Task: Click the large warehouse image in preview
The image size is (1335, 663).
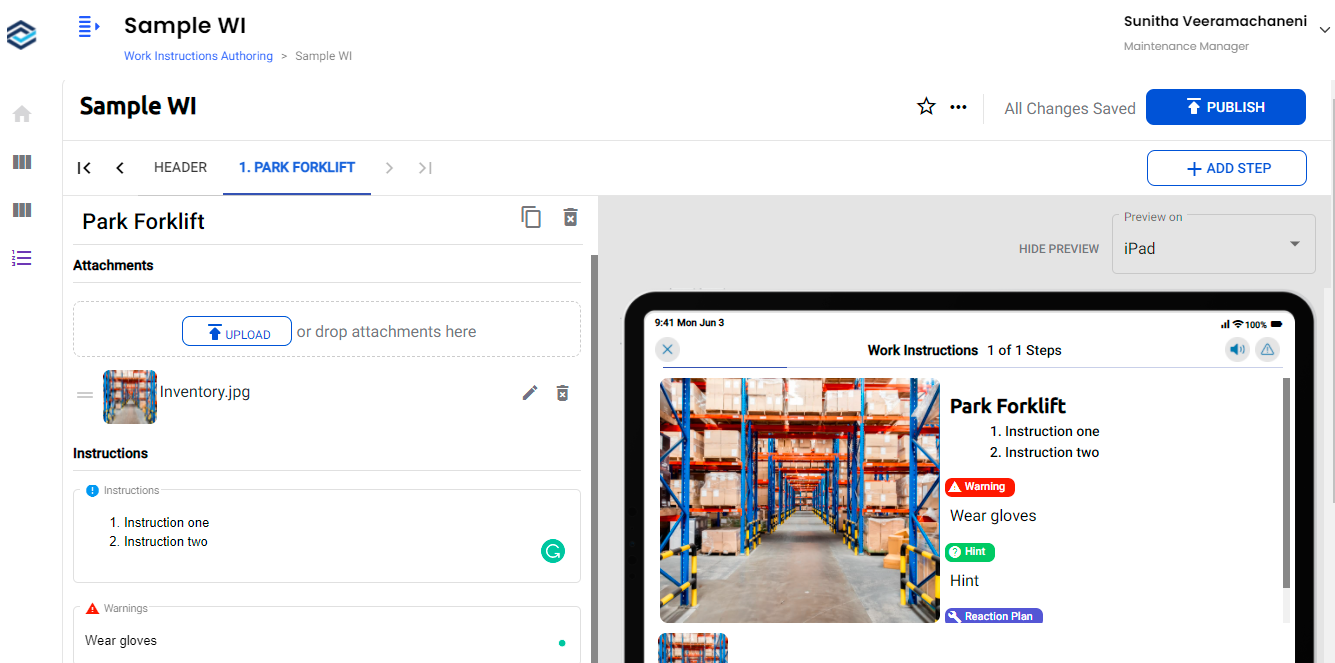Action: (800, 500)
